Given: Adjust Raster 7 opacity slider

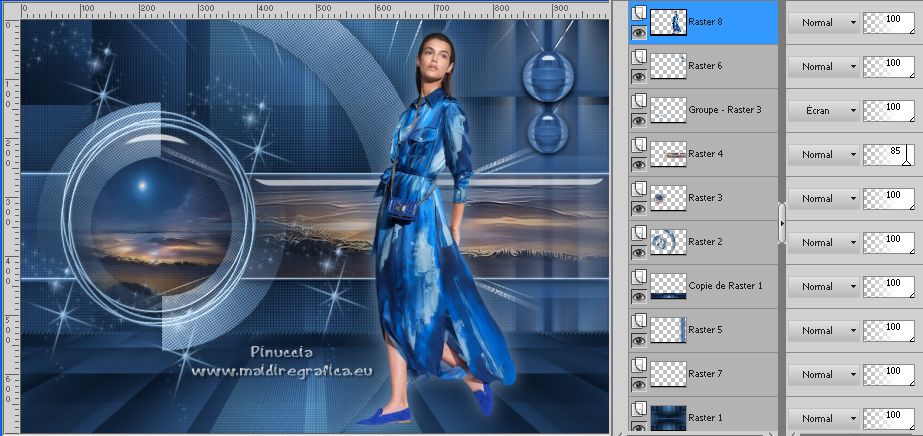Looking at the screenshot, I should [889, 375].
